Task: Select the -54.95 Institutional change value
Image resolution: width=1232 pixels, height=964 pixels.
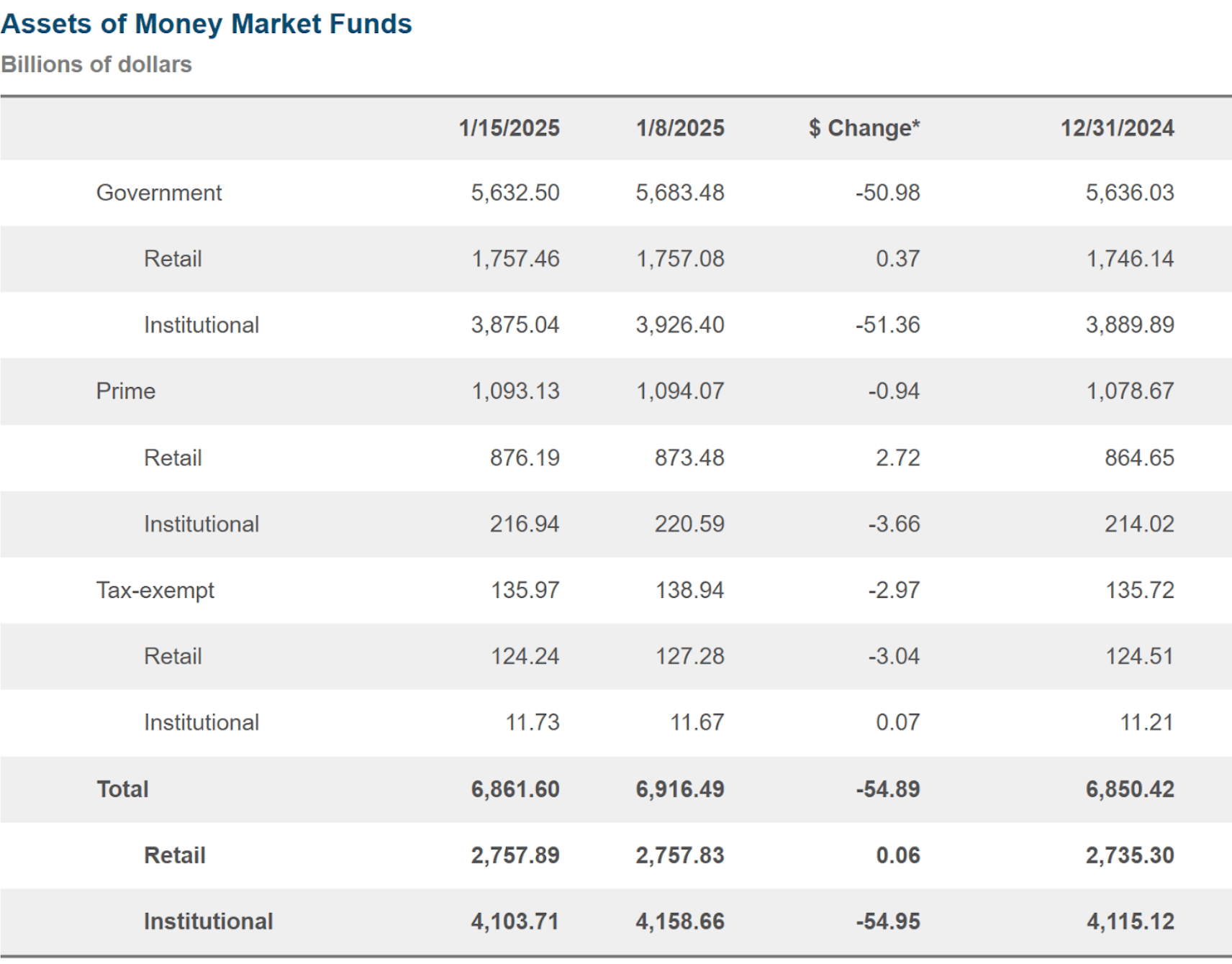Action: [887, 922]
